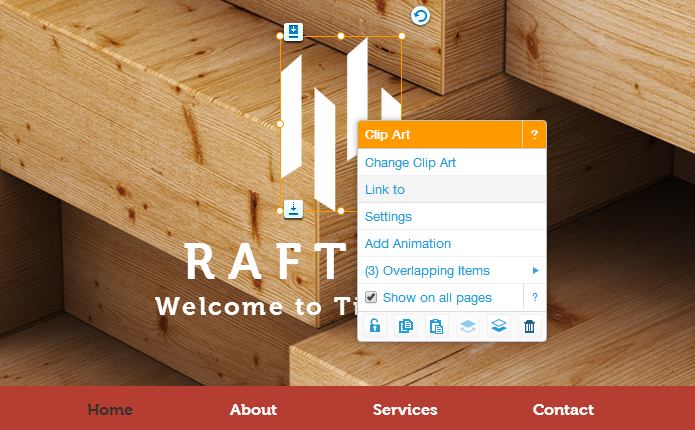The image size is (695, 430).
Task: Open the About page link
Action: [x=254, y=410]
